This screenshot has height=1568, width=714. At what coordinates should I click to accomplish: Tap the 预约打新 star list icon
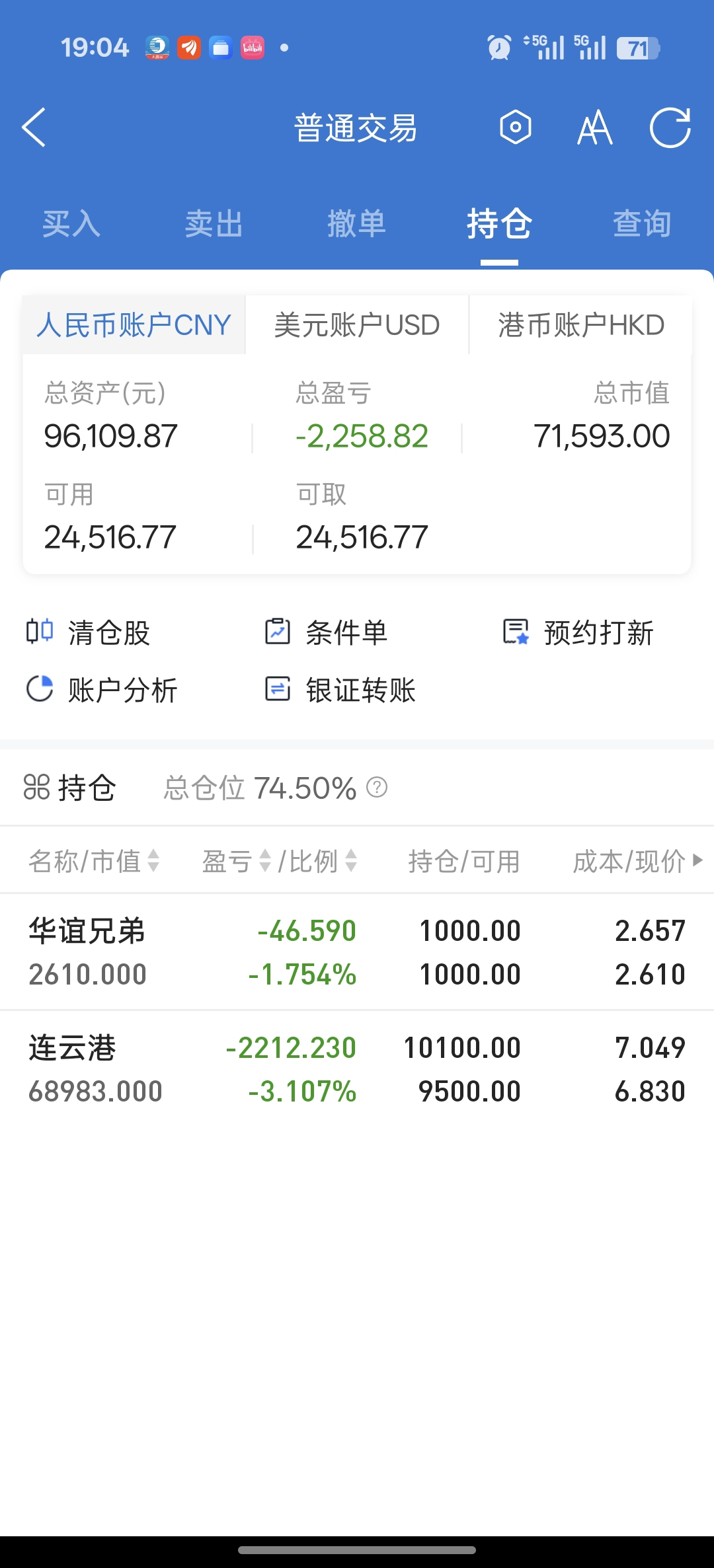[x=516, y=631]
